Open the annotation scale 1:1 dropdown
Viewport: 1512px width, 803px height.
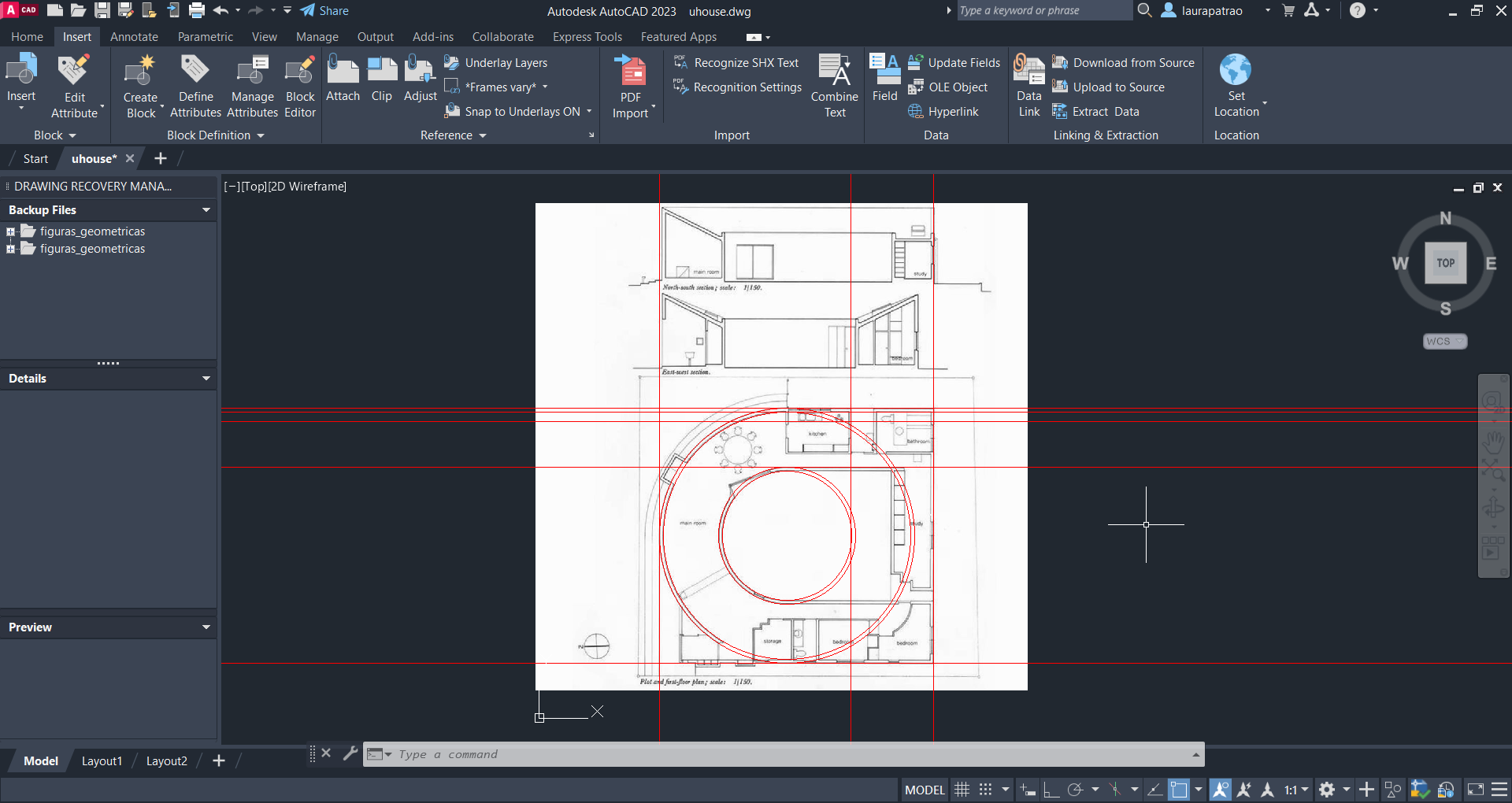coord(1296,790)
